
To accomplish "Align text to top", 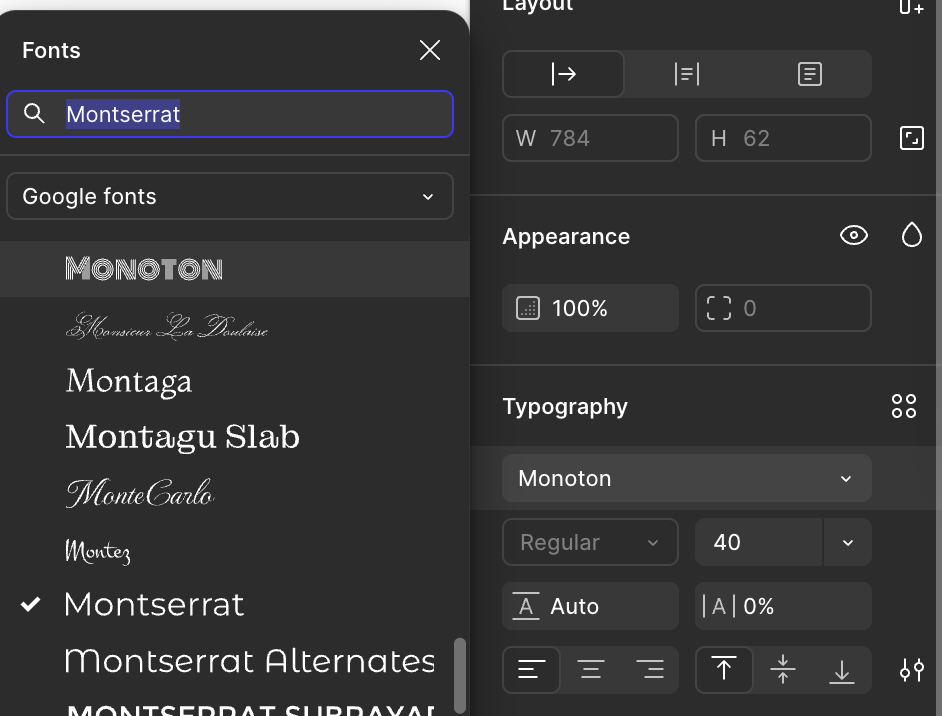I will pos(724,669).
